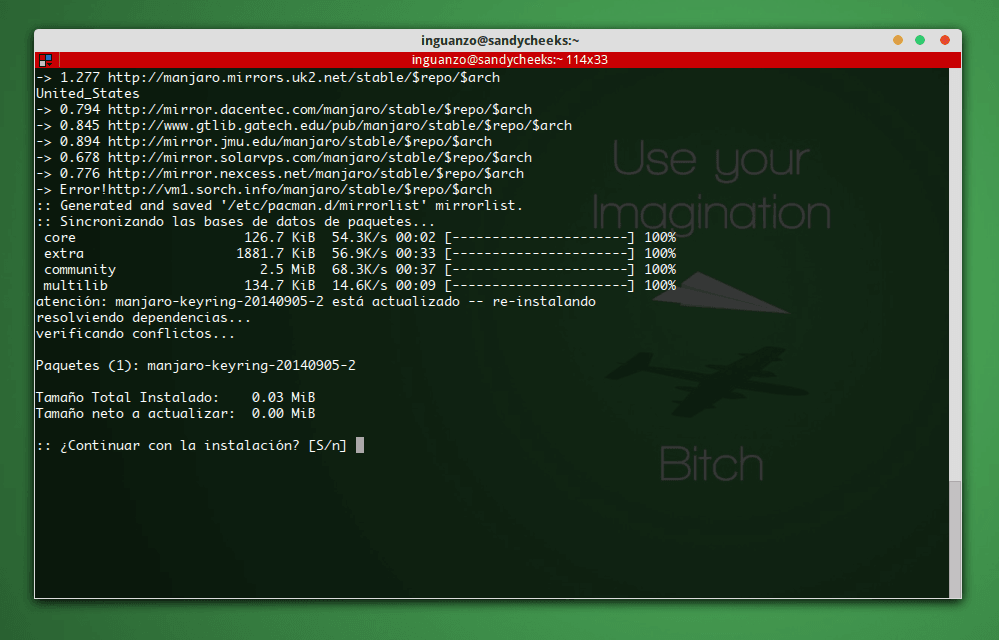Screen dimensions: 999x640
Task: Open the terminal tab icon in top-left corner
Action: pos(44,59)
